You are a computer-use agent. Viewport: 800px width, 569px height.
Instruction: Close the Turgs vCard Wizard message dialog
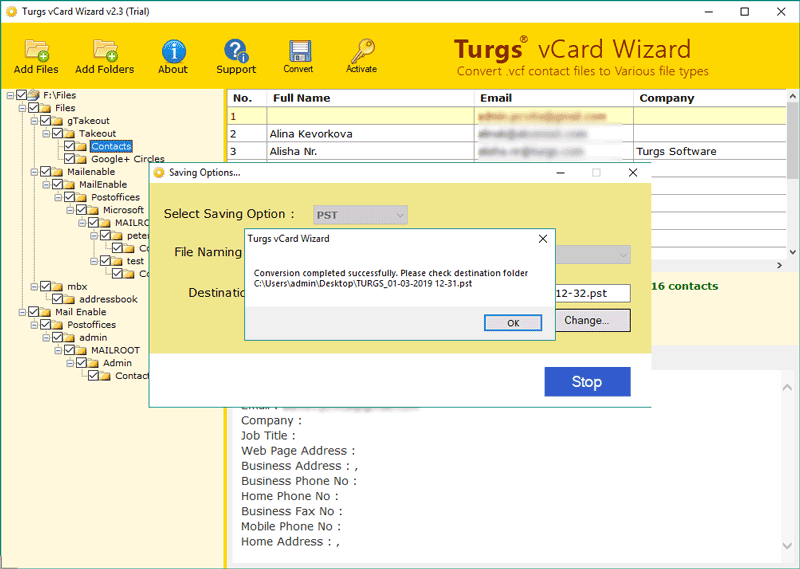point(543,239)
